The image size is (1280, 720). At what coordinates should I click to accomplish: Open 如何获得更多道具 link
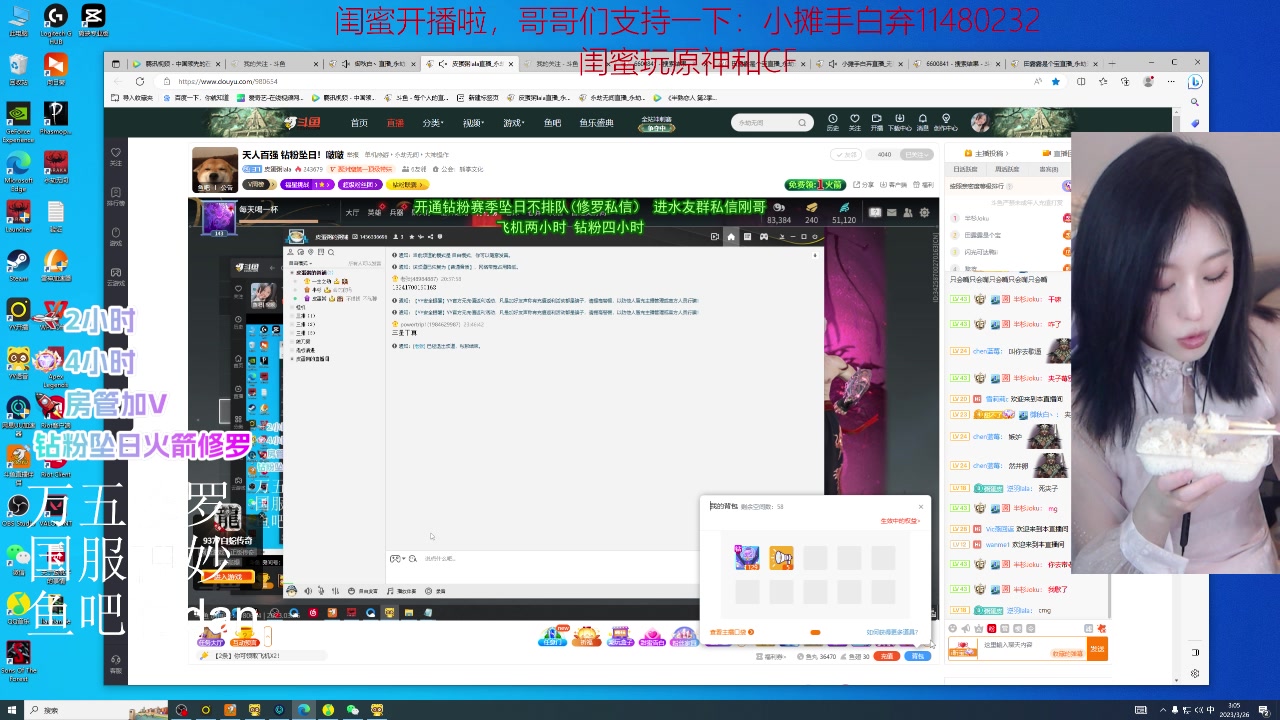pyautogui.click(x=891, y=632)
